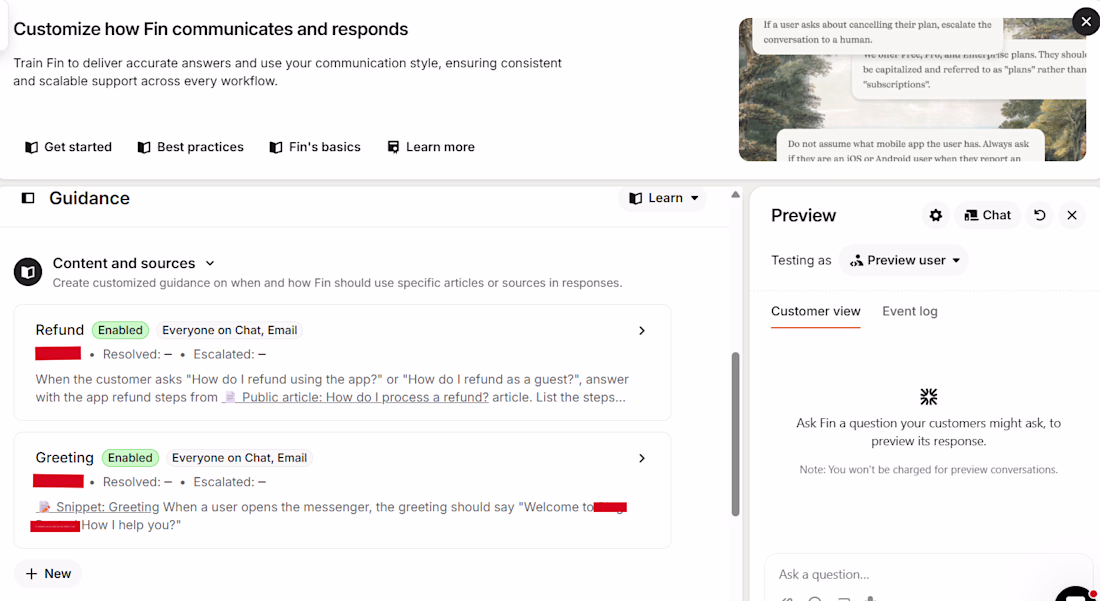Open the Greeting guidance card title
The height and width of the screenshot is (601, 1100).
click(65, 458)
